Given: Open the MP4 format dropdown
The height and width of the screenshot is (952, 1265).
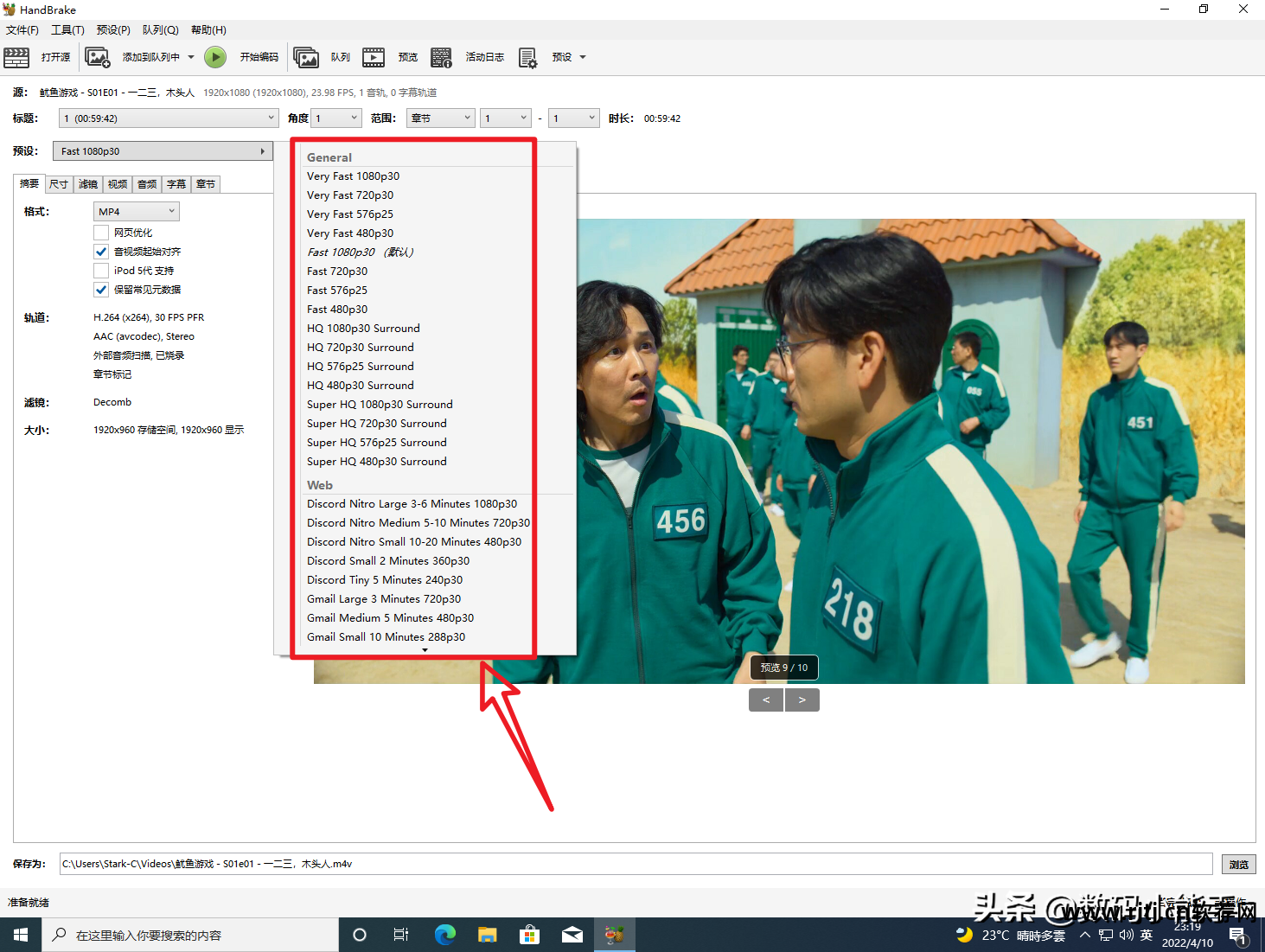Looking at the screenshot, I should point(136,212).
